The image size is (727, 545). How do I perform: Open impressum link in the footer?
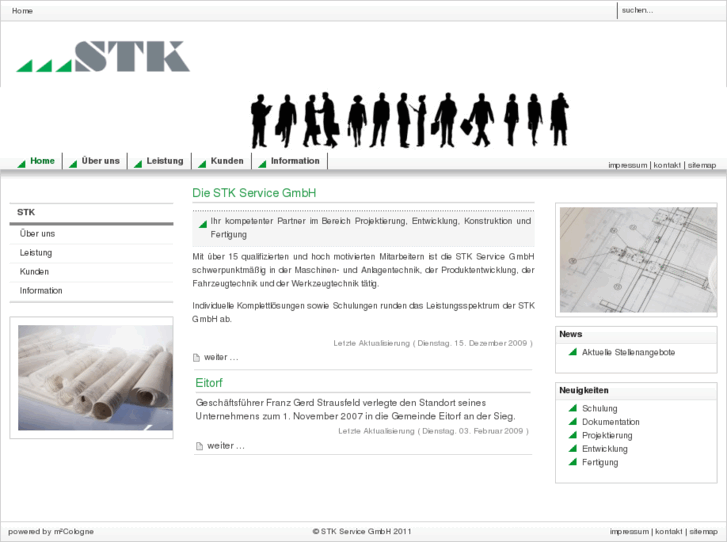629,532
